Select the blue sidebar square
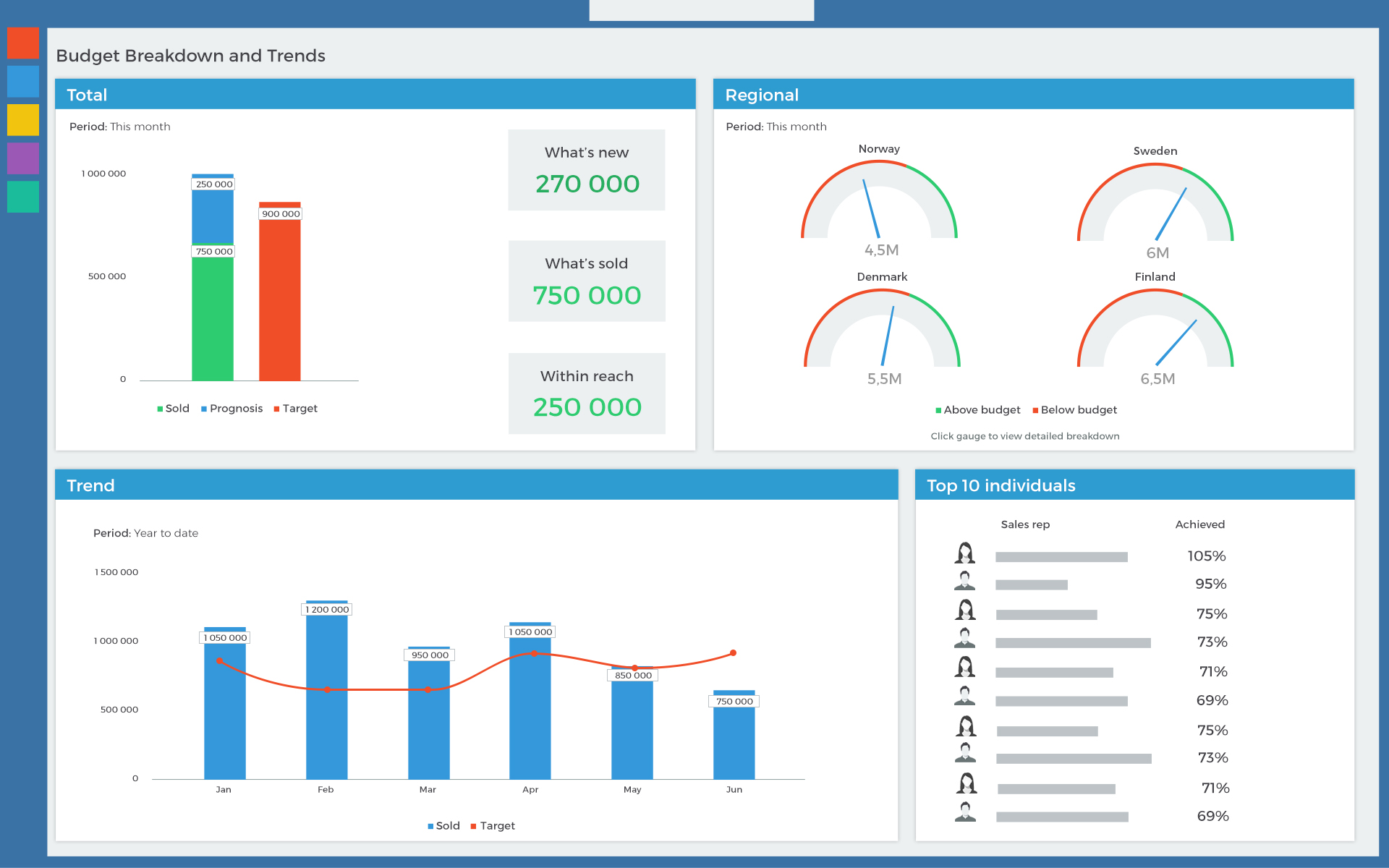 click(x=22, y=82)
